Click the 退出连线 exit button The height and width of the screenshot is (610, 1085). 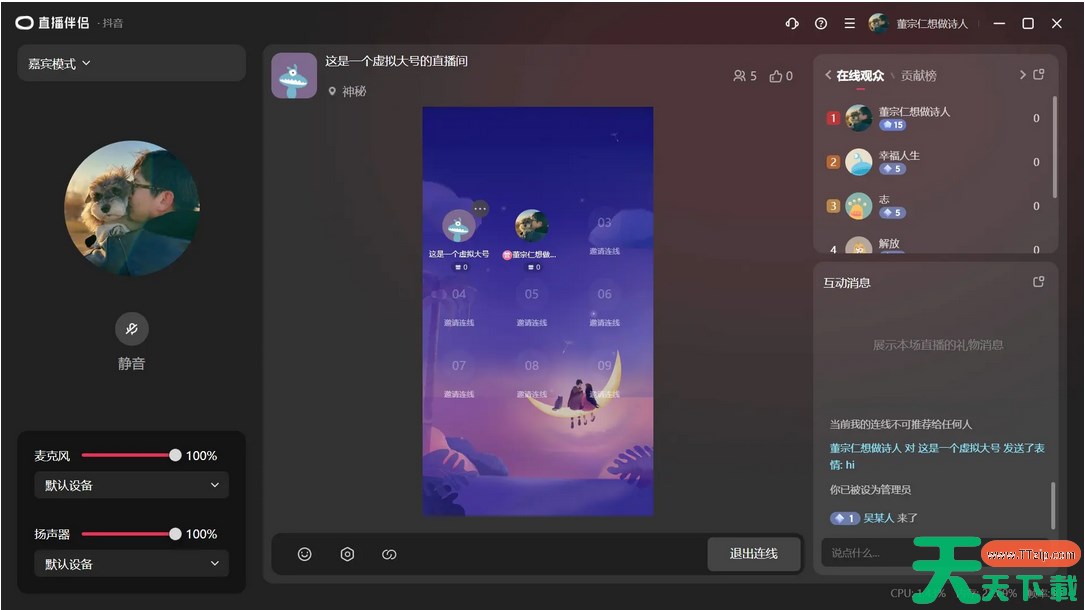coord(754,554)
